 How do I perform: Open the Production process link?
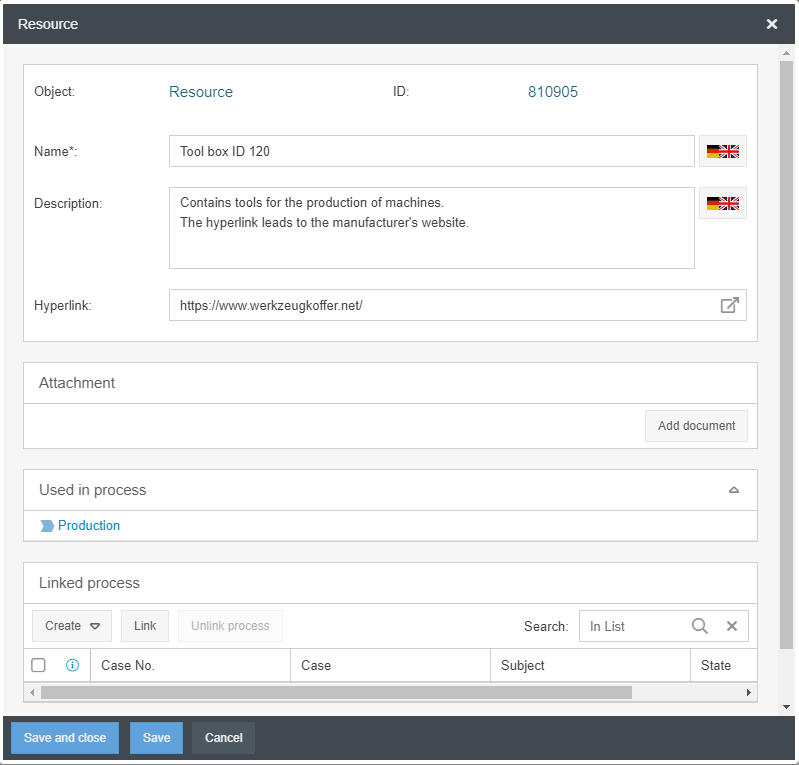click(x=89, y=526)
